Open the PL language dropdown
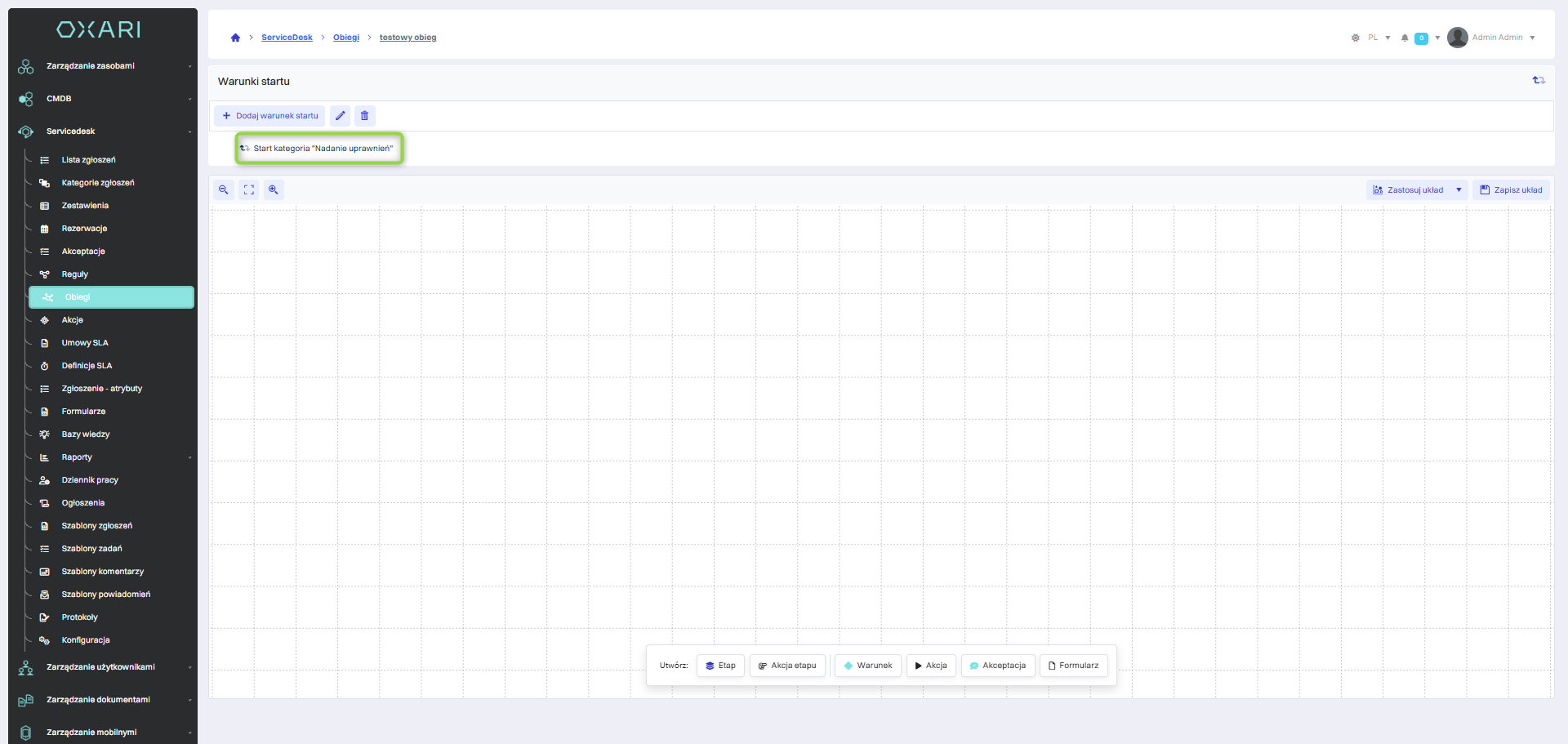The image size is (1568, 744). click(x=1379, y=38)
